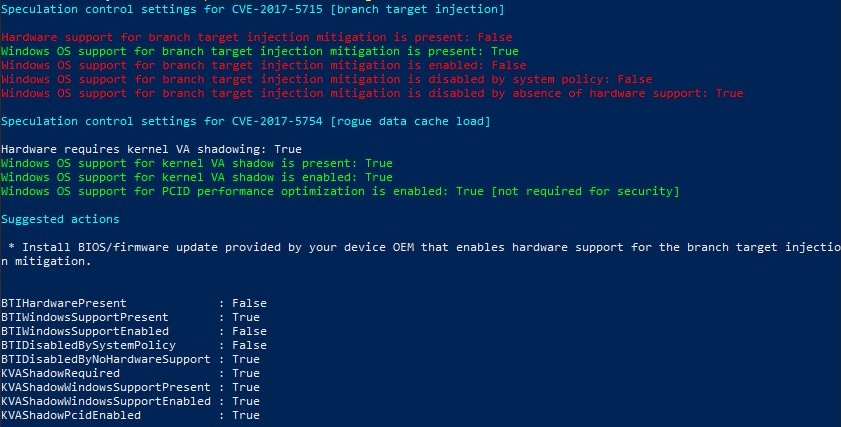Click the Suggested actions heading
Image resolution: width=841 pixels, height=427 pixels.
pos(60,219)
